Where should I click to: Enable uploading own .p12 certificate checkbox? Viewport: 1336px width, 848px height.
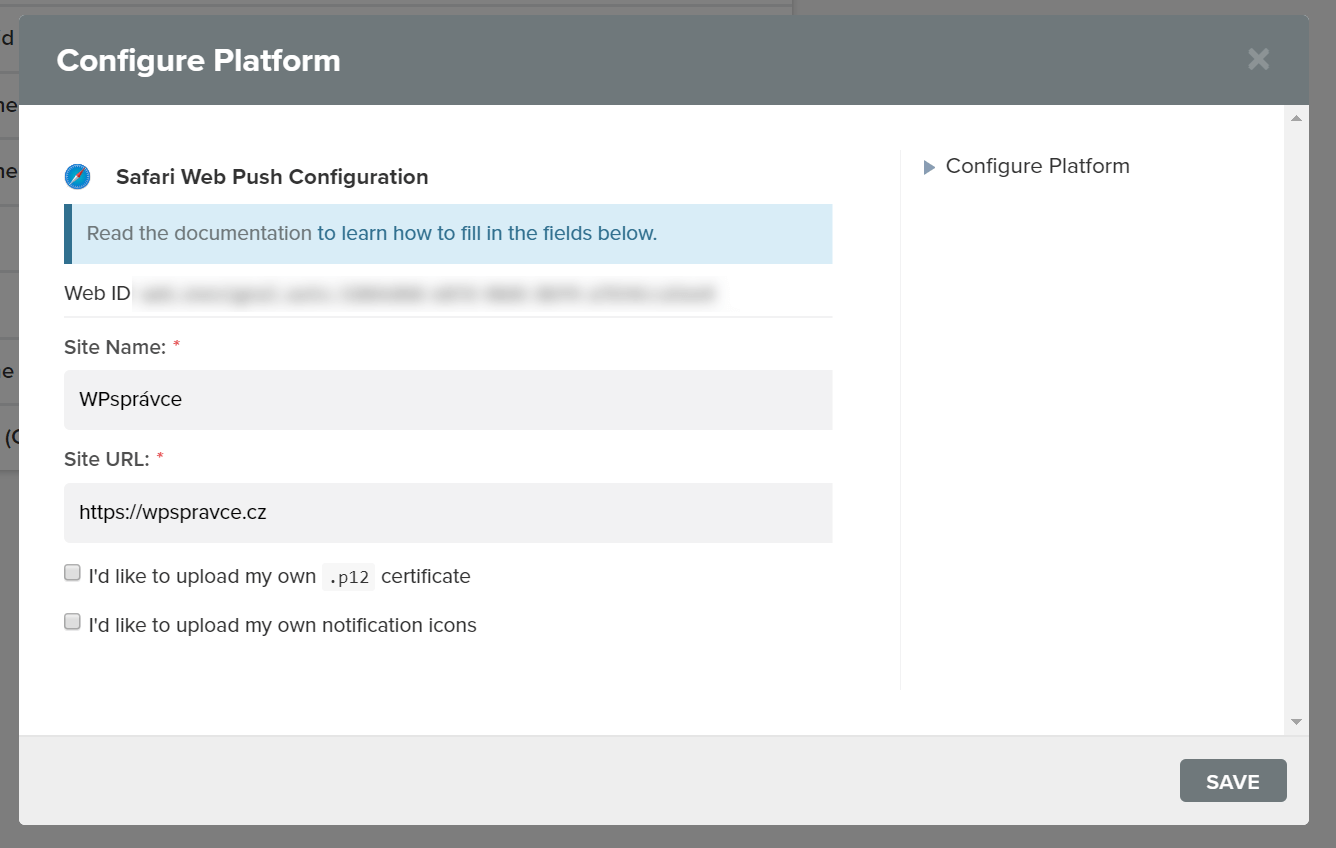72,573
